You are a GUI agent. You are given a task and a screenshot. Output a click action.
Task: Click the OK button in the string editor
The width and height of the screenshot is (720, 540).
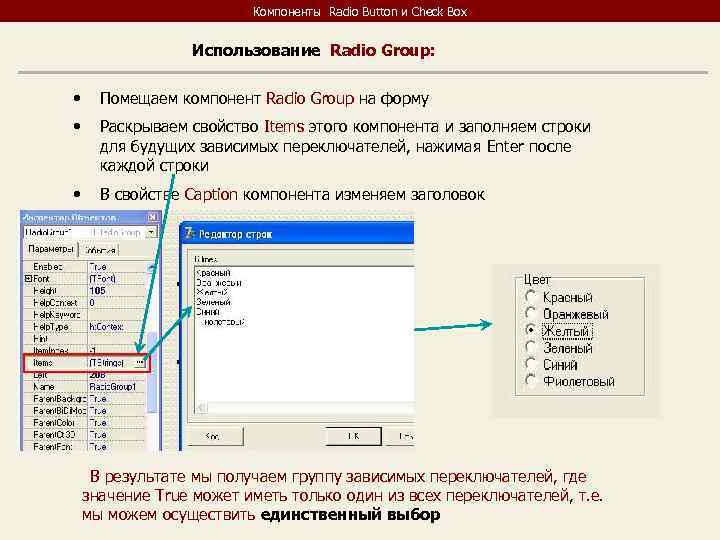coord(354,436)
